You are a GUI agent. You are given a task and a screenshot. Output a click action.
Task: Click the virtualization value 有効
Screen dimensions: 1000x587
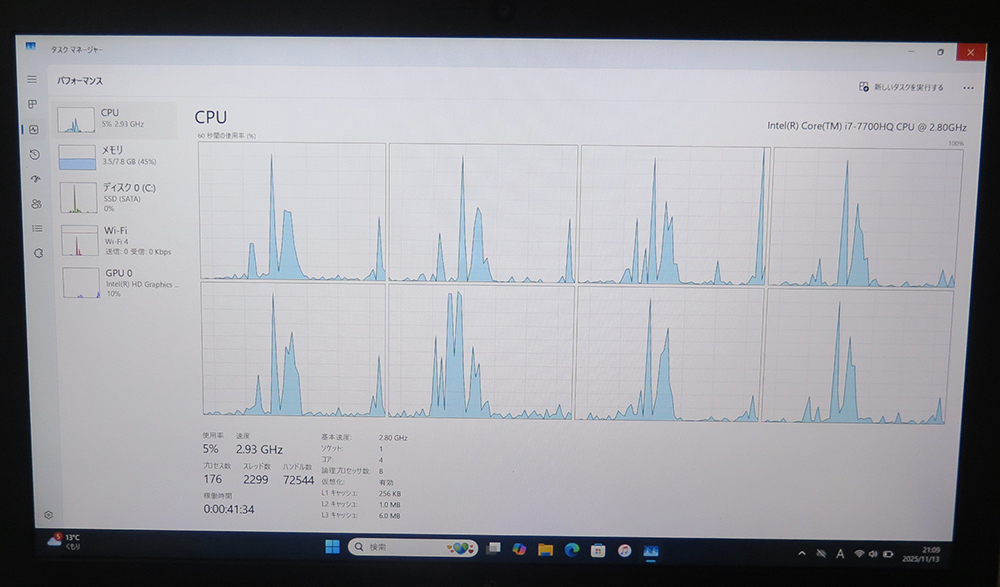click(386, 482)
